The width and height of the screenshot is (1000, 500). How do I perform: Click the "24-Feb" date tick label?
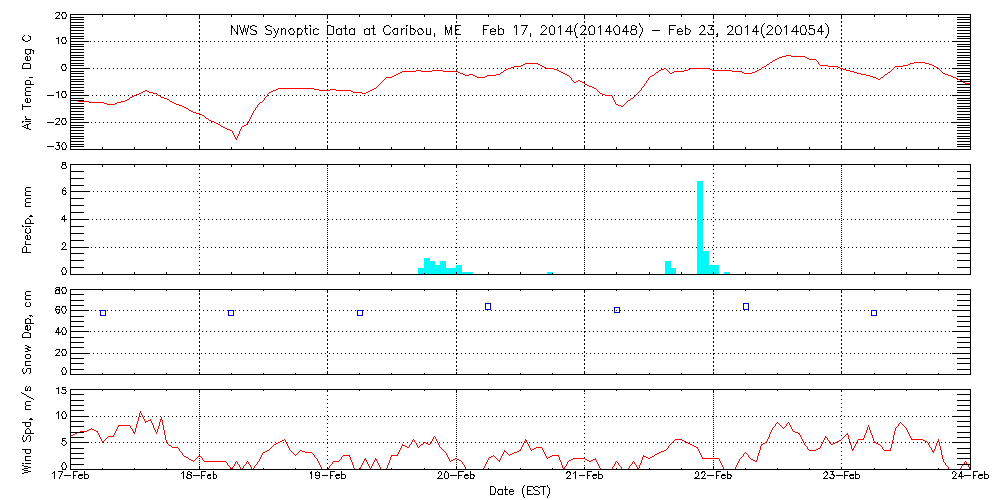click(971, 478)
